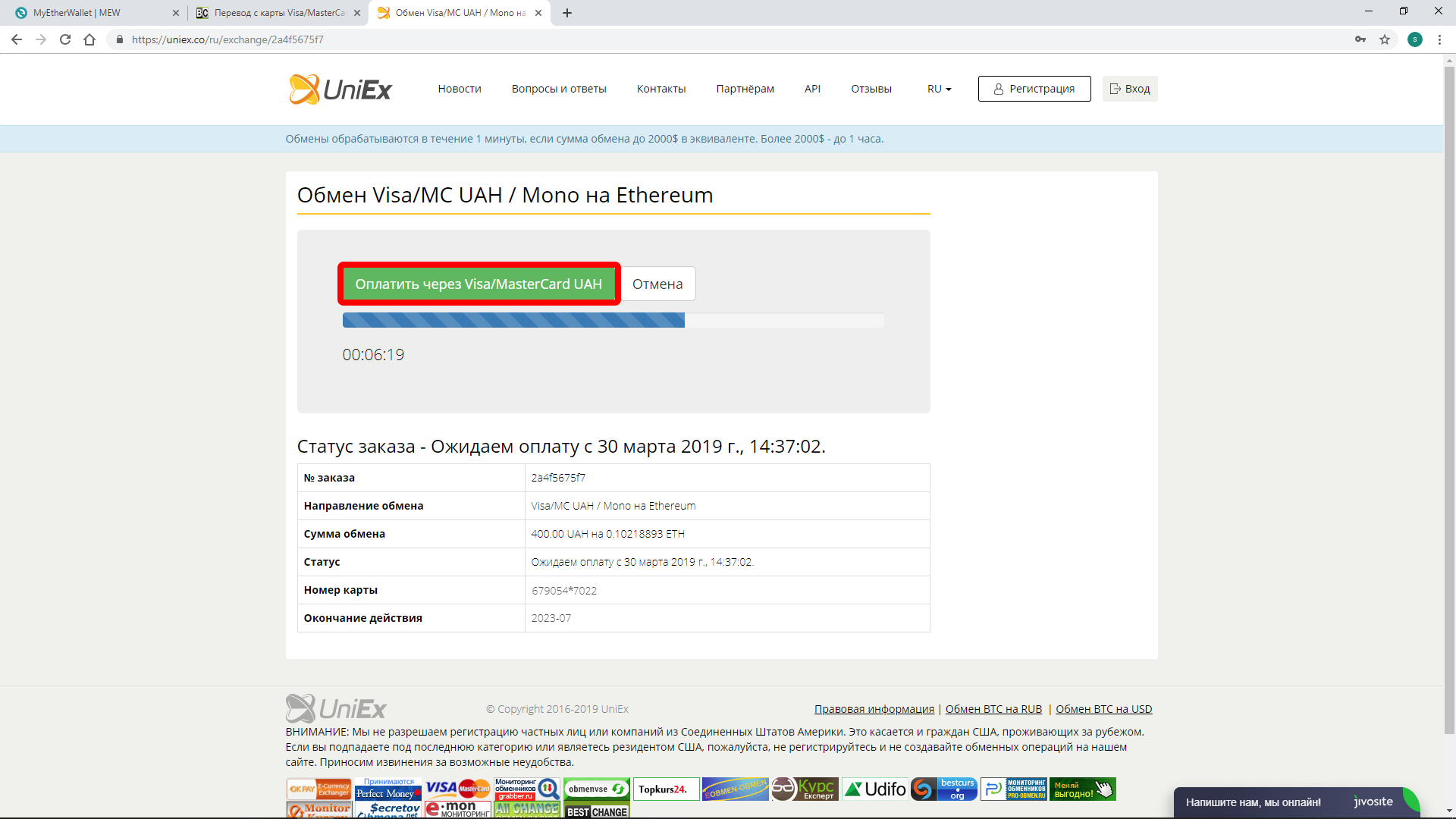Click the Visa MasterCard badge

coord(458,789)
